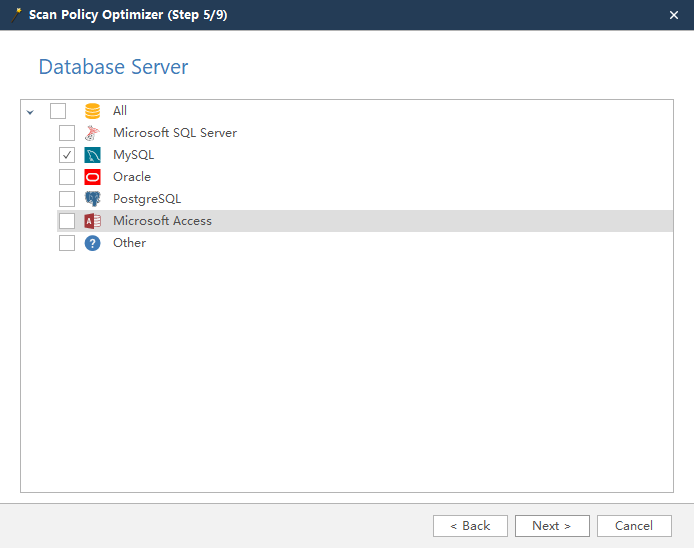Screen dimensions: 694x548
Task: Click the 'Oracle' label text
Action: [132, 177]
